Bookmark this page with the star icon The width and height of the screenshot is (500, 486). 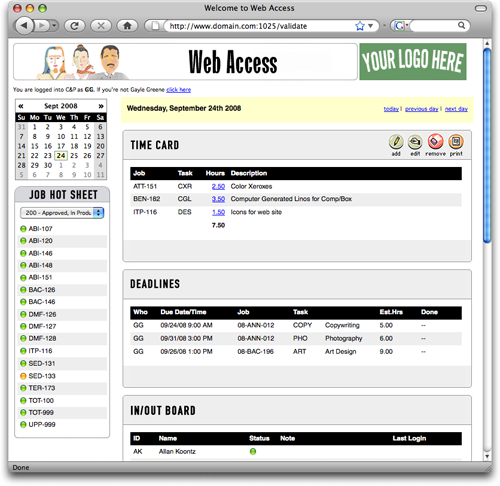click(360, 26)
